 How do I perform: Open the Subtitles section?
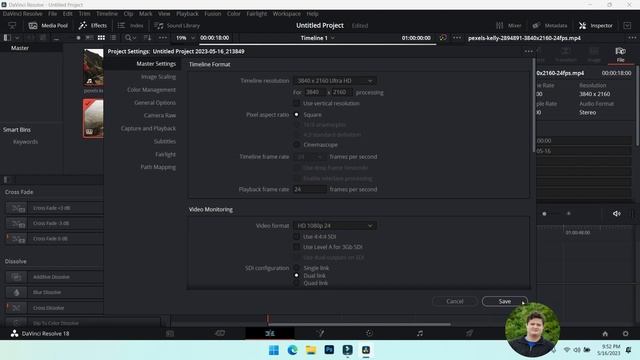(164, 141)
